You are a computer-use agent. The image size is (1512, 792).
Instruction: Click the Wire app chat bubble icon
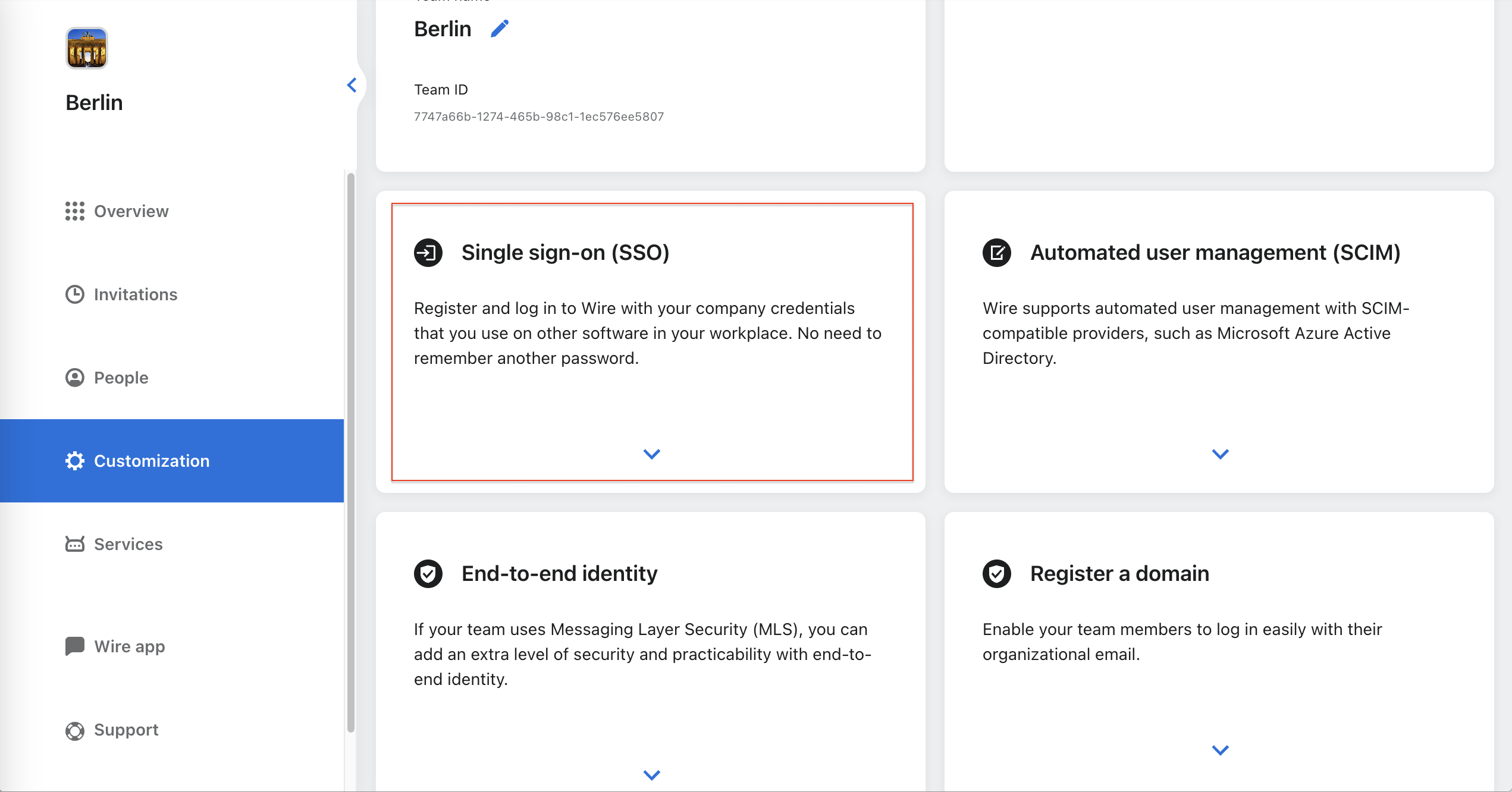click(75, 646)
